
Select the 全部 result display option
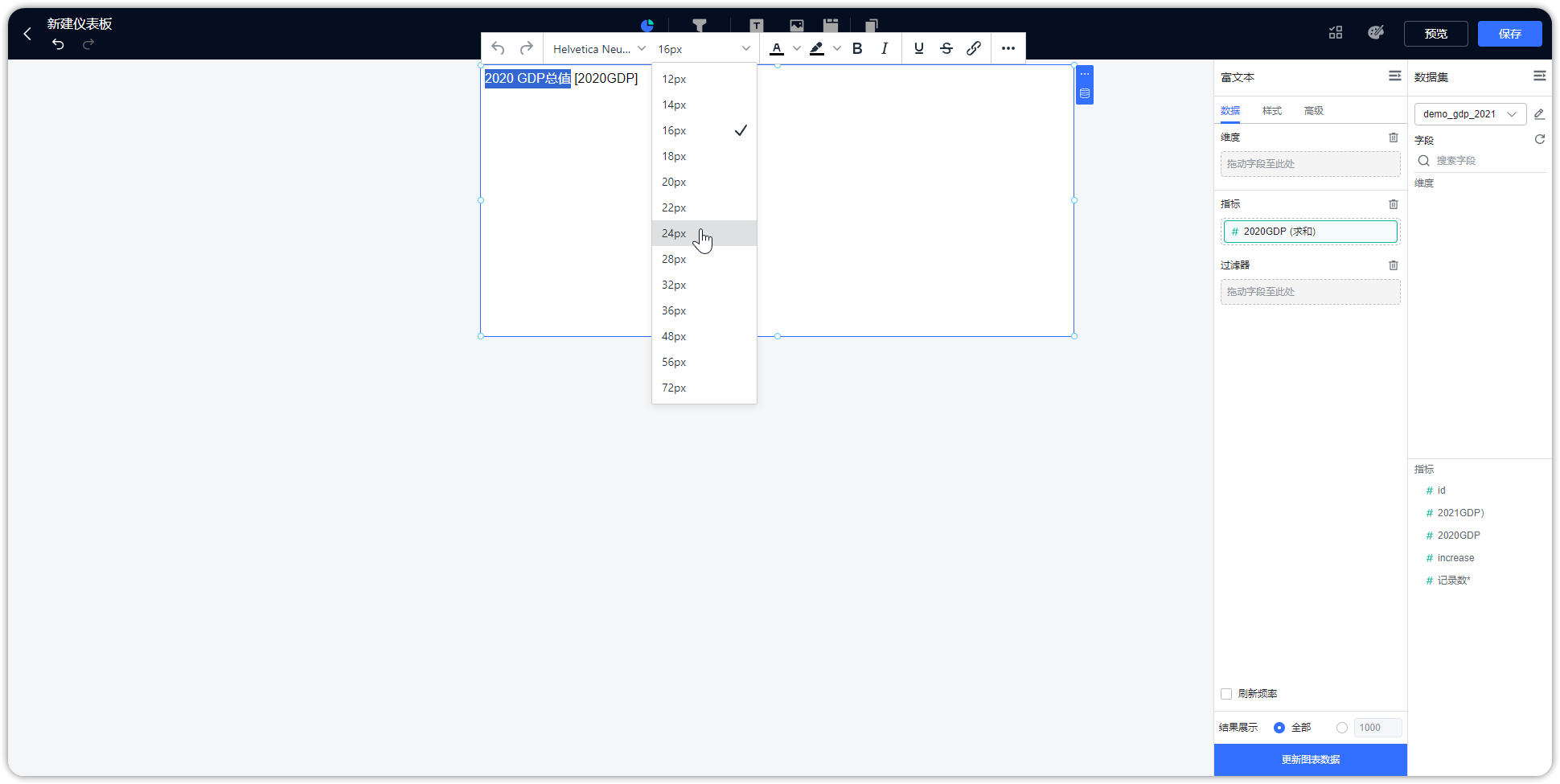(x=1279, y=728)
